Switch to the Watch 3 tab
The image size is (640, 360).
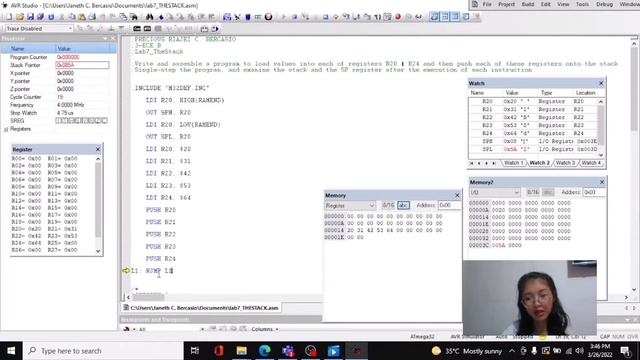pos(565,163)
